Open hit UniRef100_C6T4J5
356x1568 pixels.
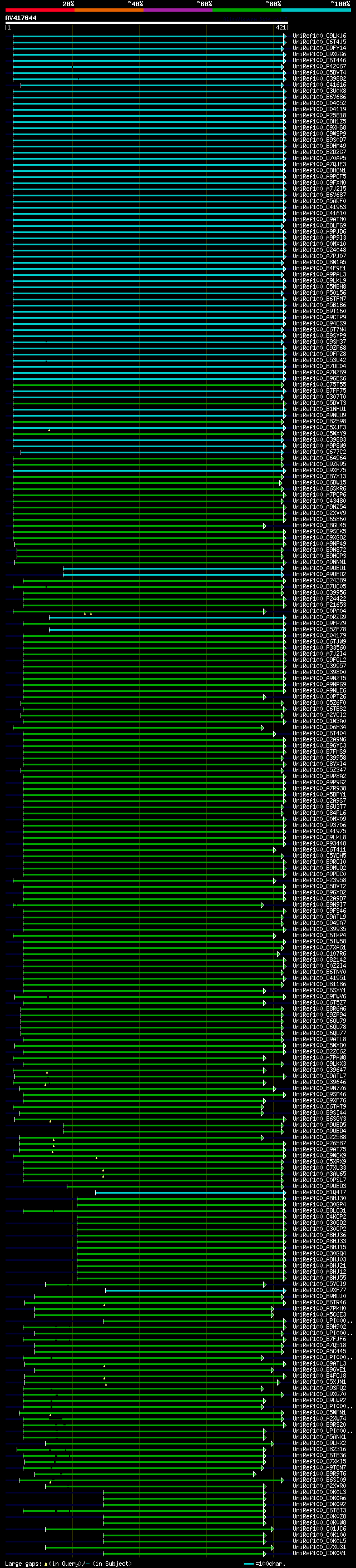click(x=319, y=42)
